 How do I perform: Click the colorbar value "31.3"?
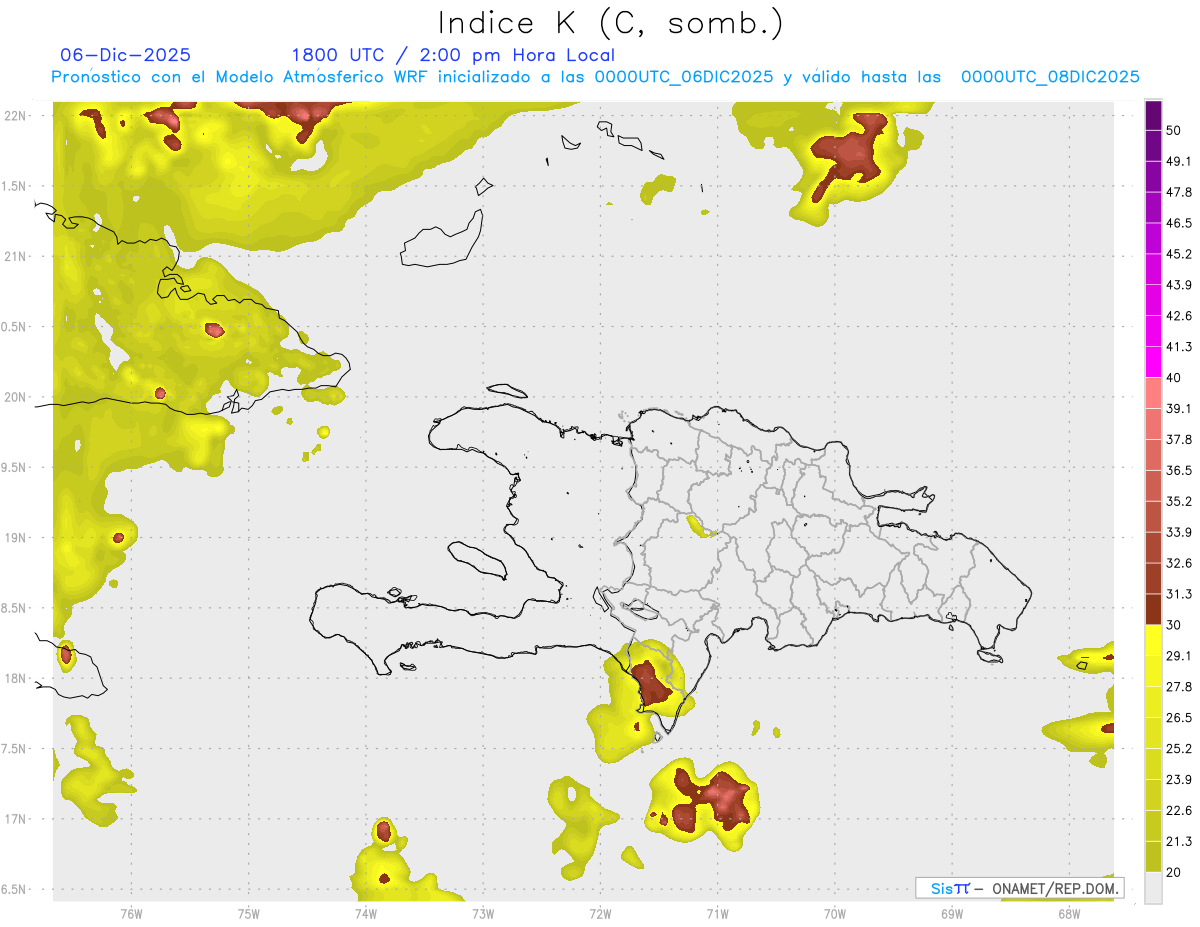pos(1179,594)
